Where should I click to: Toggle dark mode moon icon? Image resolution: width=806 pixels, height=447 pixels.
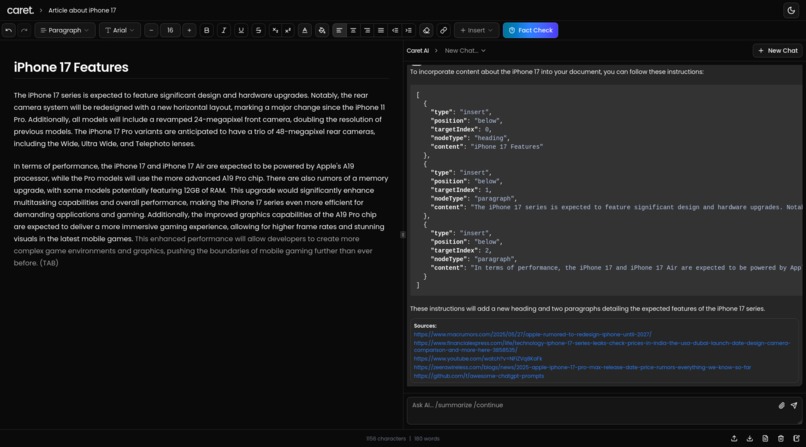coord(791,10)
